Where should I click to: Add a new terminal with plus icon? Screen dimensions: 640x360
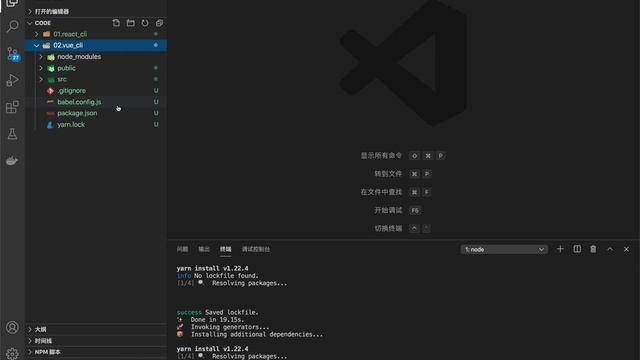tap(560, 249)
